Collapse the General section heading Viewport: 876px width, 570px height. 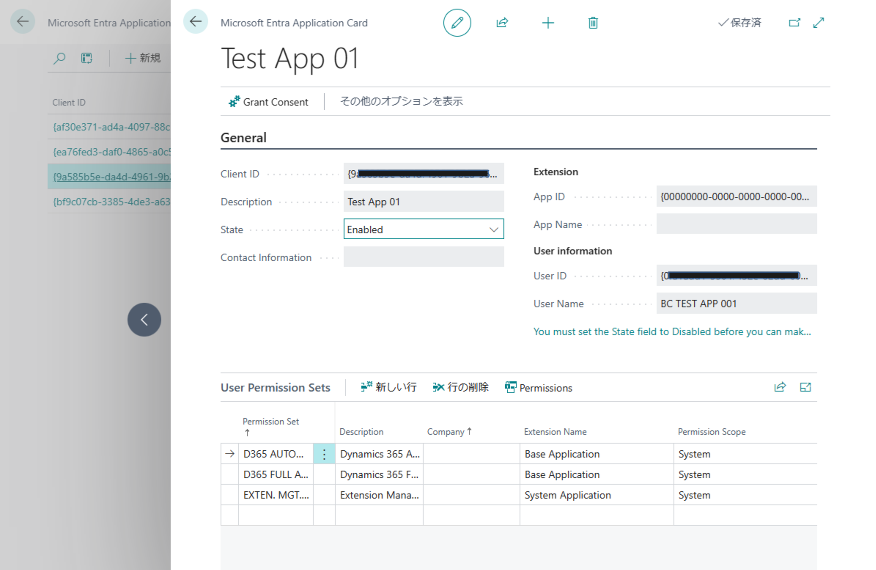tap(244, 137)
